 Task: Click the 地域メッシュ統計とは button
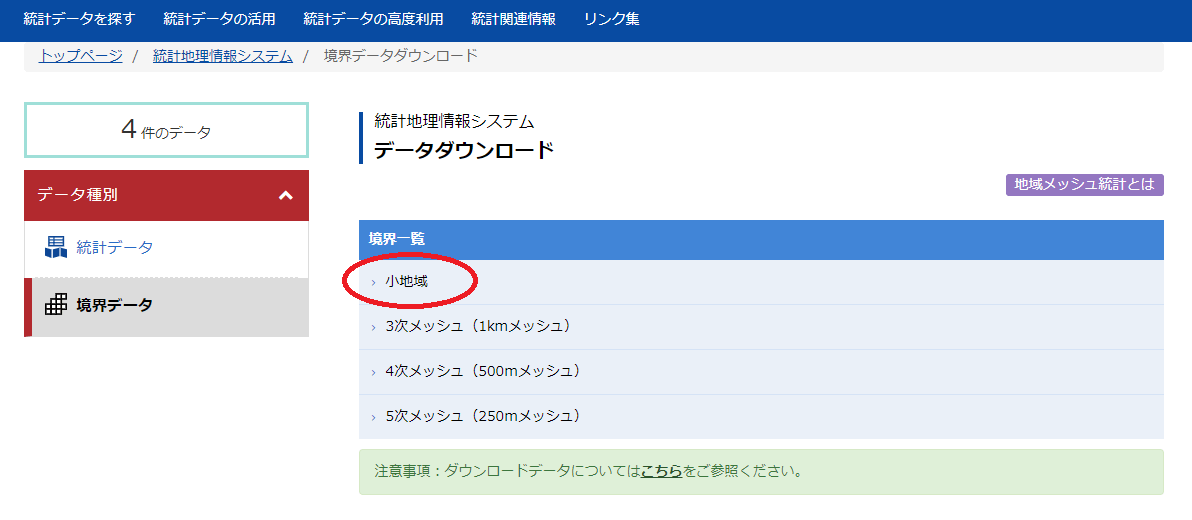point(1084,185)
